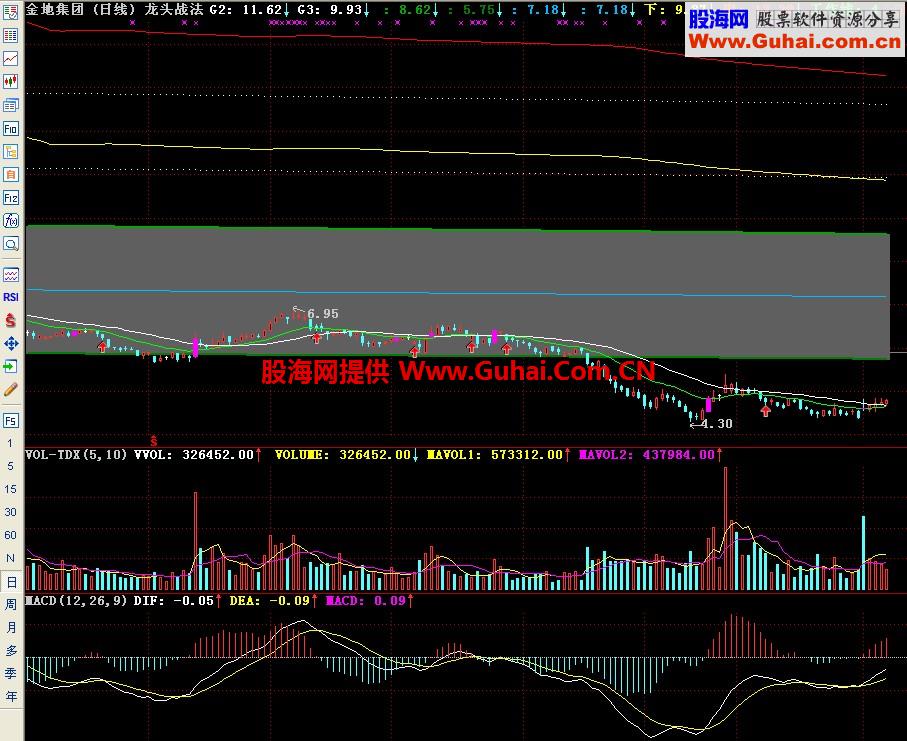
Task: Select the N custom period
Action: 10,558
